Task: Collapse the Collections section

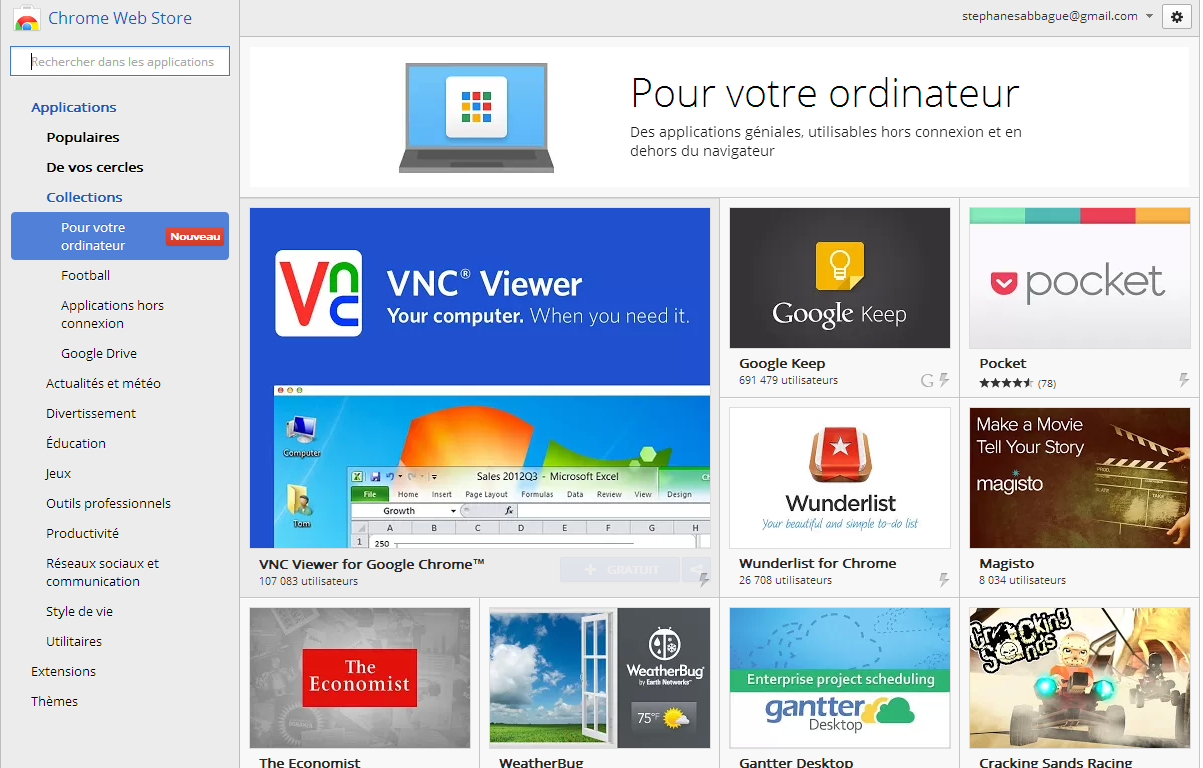Action: click(84, 197)
